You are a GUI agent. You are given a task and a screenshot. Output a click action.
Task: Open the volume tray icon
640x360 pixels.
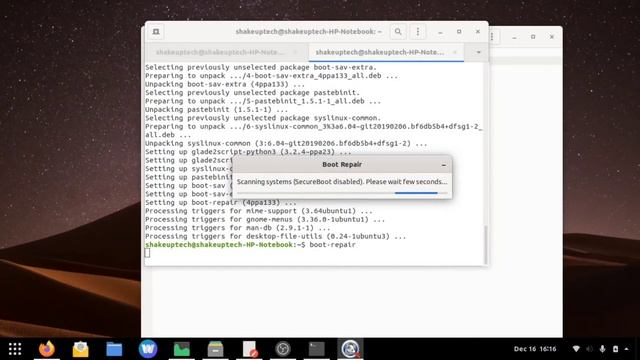pyautogui.click(x=589, y=349)
